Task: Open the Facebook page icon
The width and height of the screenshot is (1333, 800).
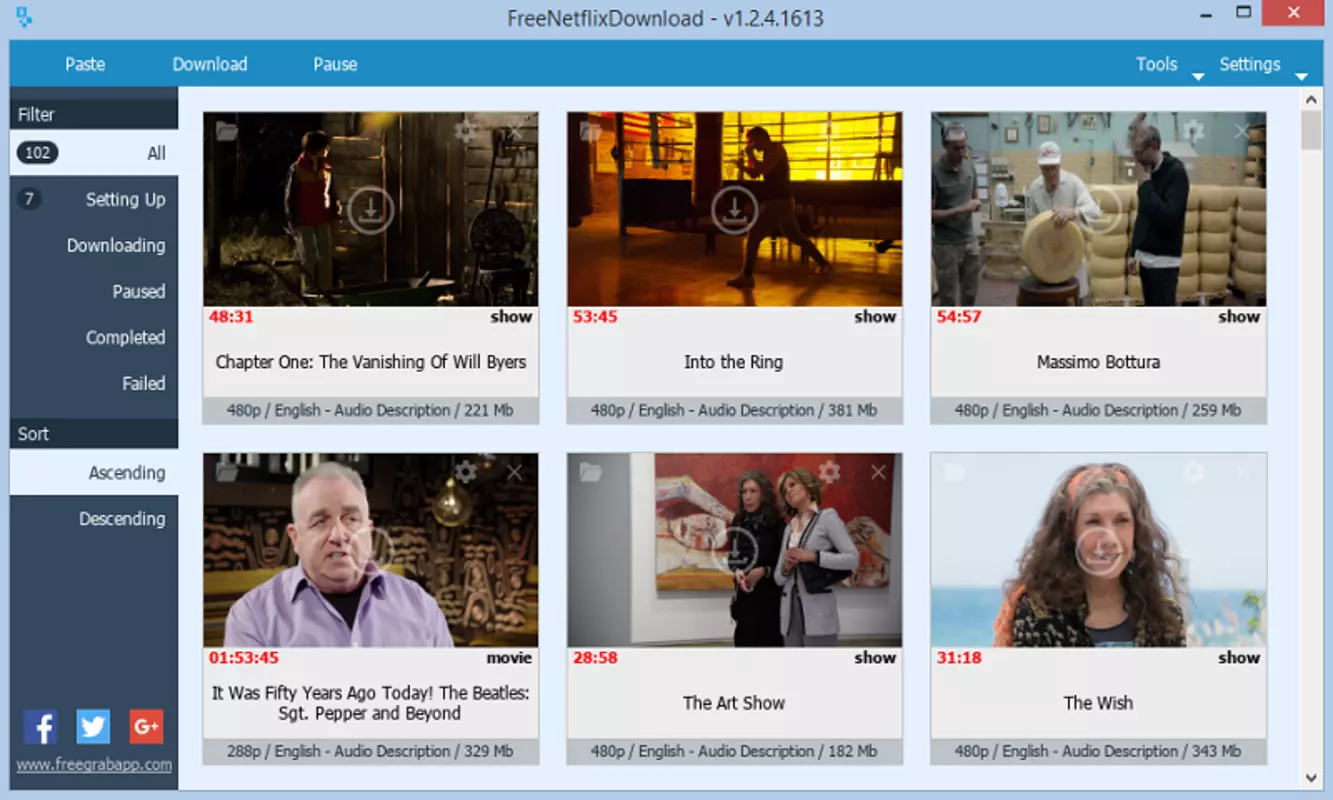Action: [40, 727]
